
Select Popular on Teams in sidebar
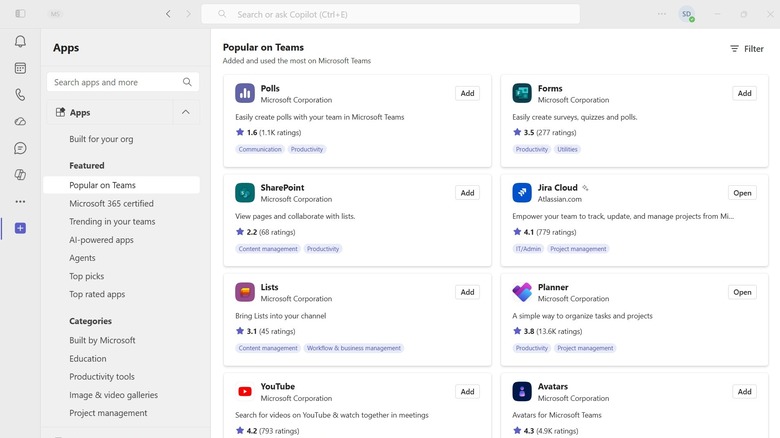pyautogui.click(x=121, y=185)
